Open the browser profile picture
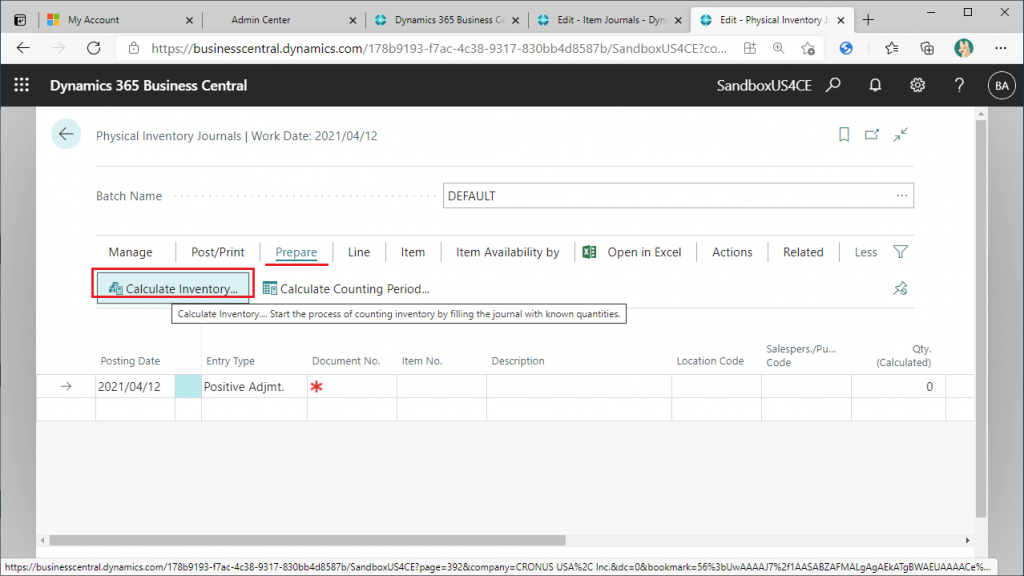Screen dimensions: 1024x576 click(x=963, y=48)
